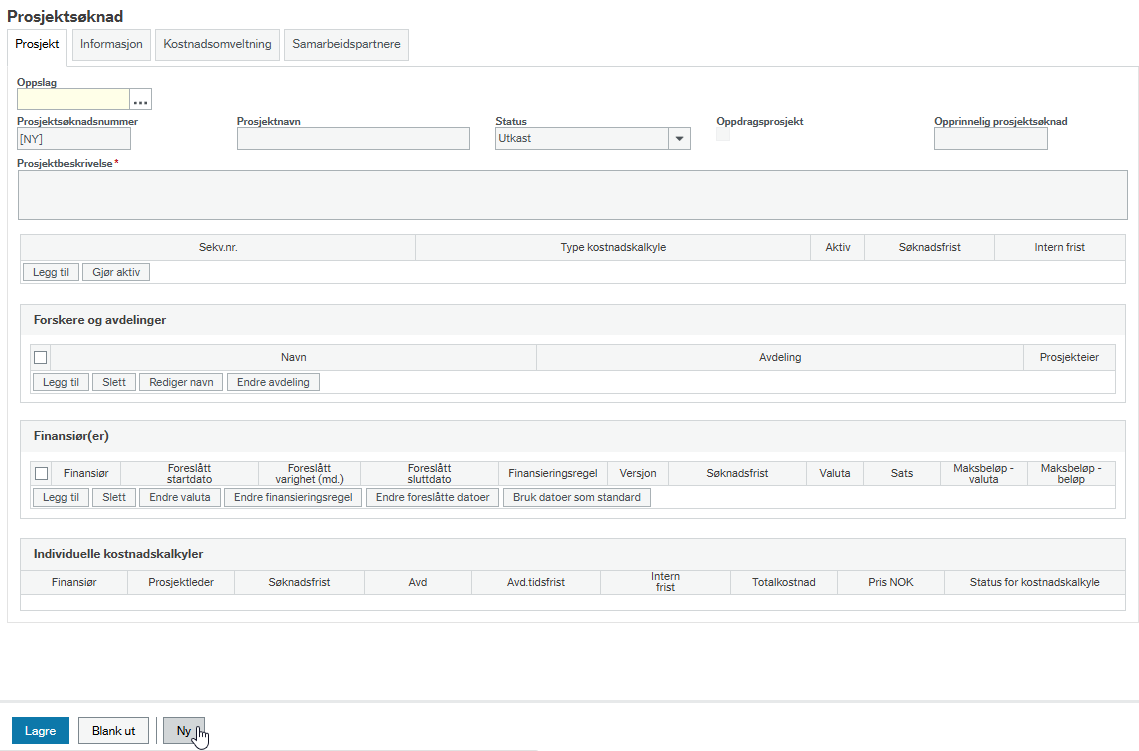
Task: Select all rows in Finansiør(er) table
Action: click(x=41, y=474)
